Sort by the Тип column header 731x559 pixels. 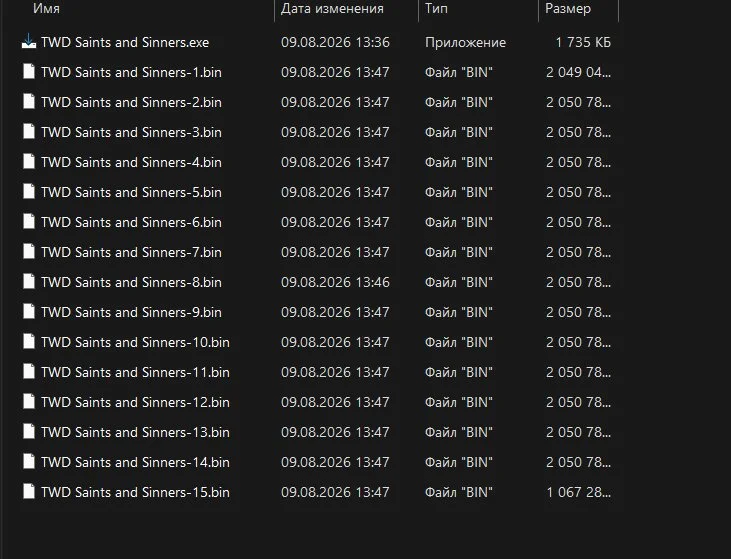pos(436,9)
